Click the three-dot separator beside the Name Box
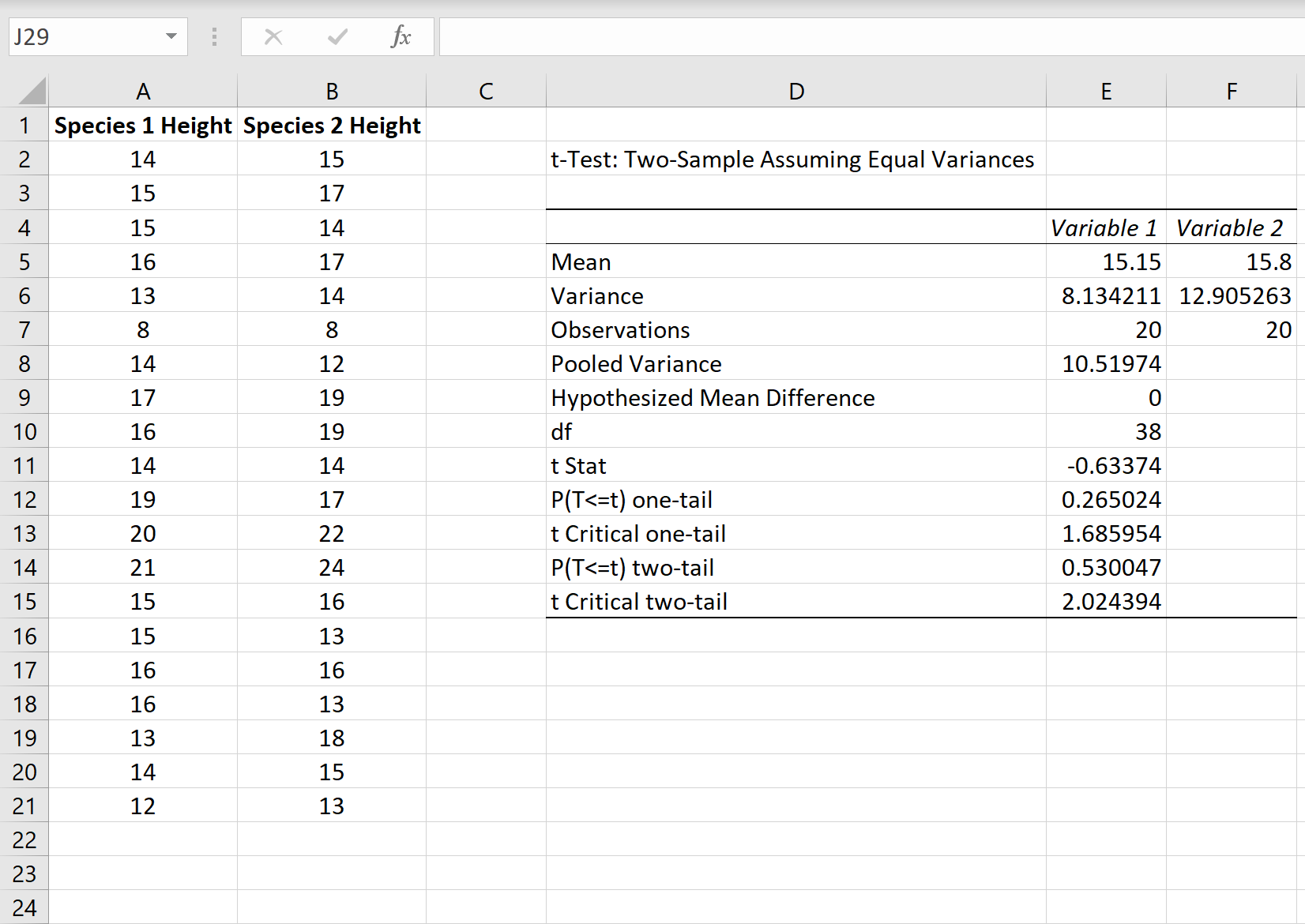1305x924 pixels. tap(213, 36)
